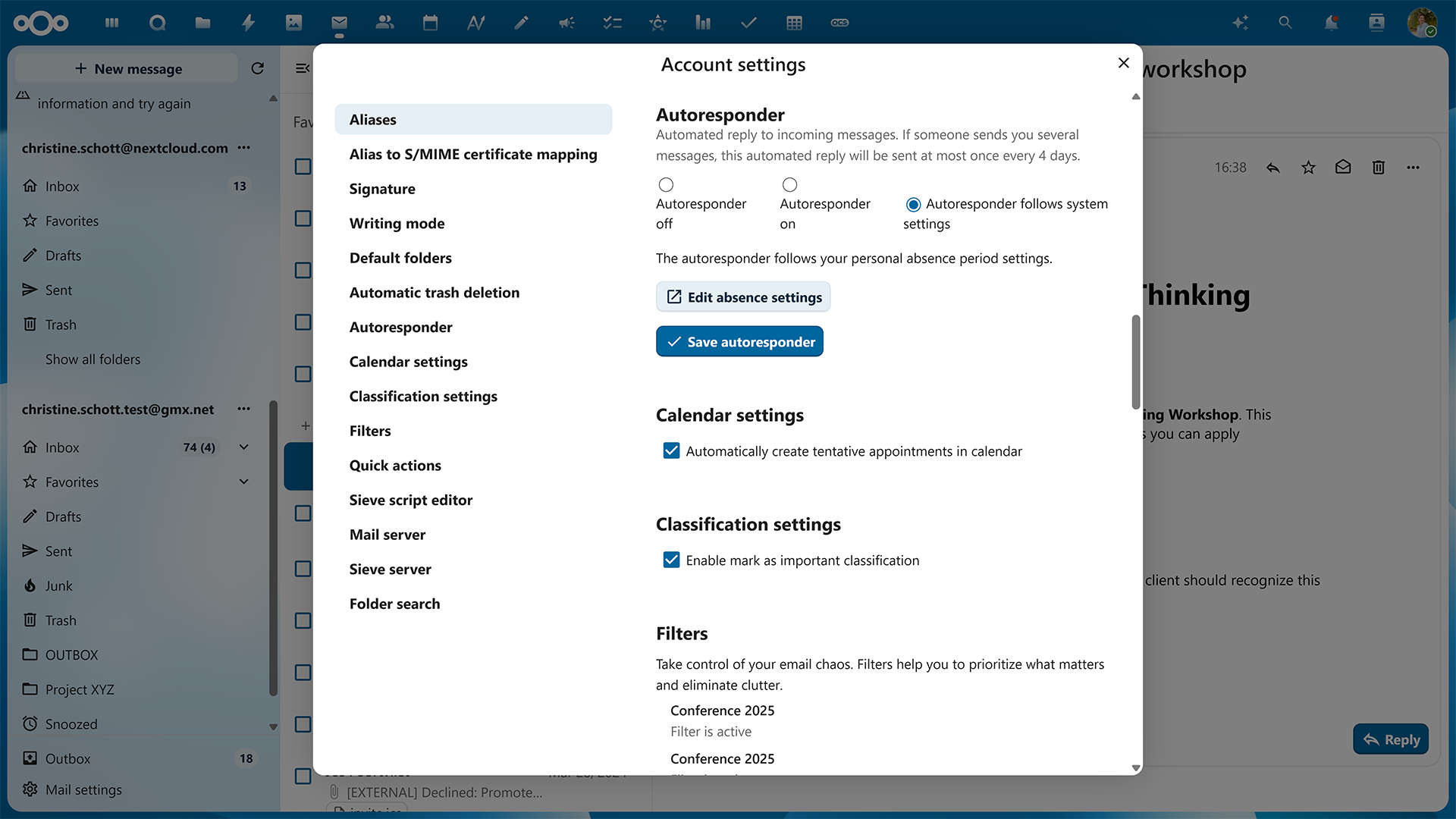Disable mark as important classification checkbox
Image resolution: width=1456 pixels, height=819 pixels.
pyautogui.click(x=671, y=560)
